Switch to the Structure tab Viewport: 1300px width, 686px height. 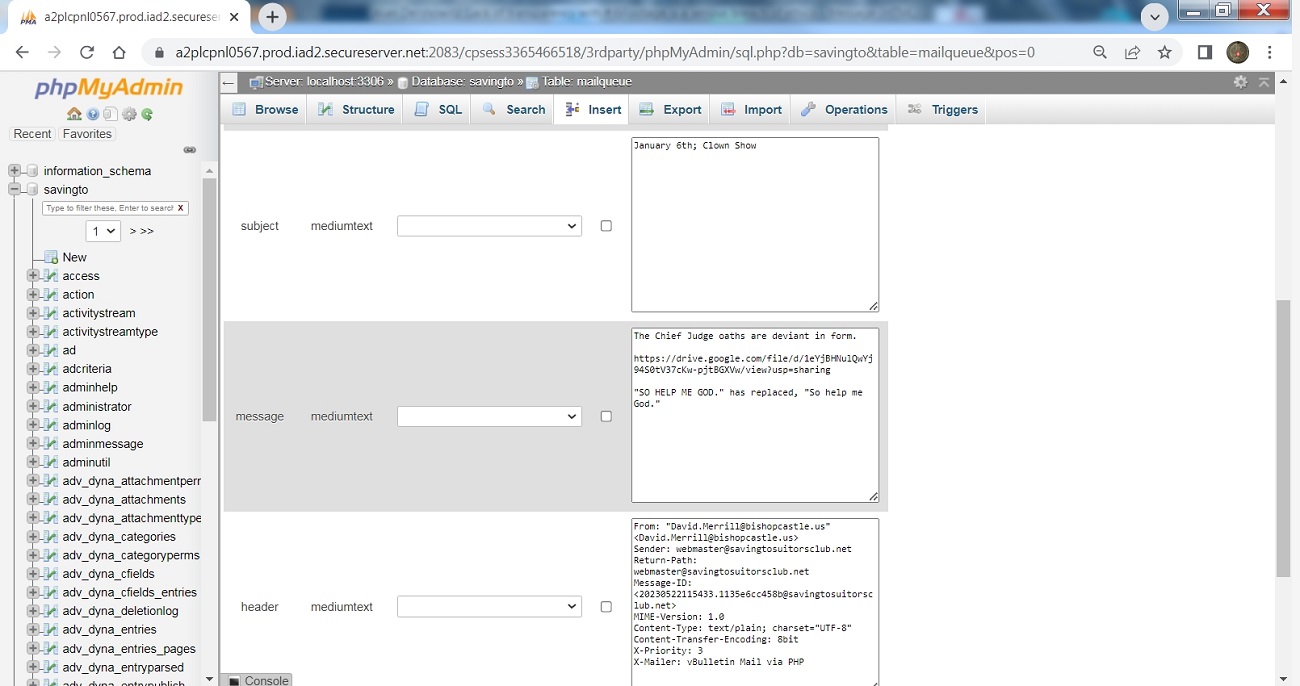click(x=357, y=109)
